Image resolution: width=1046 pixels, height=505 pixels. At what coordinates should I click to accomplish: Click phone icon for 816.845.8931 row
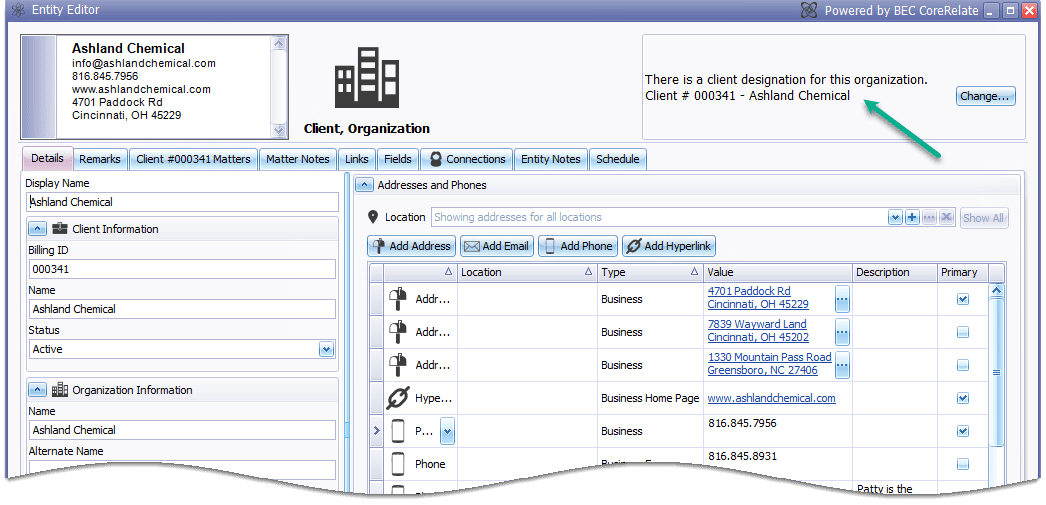click(398, 464)
